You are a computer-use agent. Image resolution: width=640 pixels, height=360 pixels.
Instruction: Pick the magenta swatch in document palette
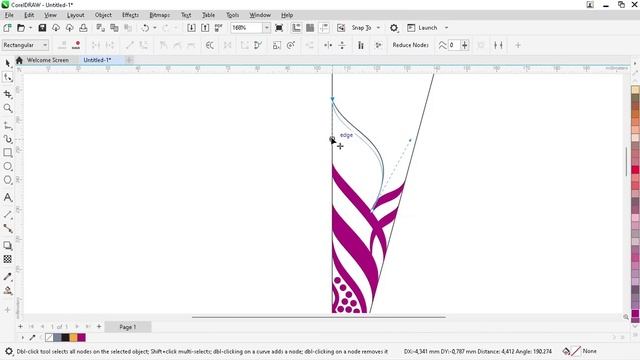[82, 338]
